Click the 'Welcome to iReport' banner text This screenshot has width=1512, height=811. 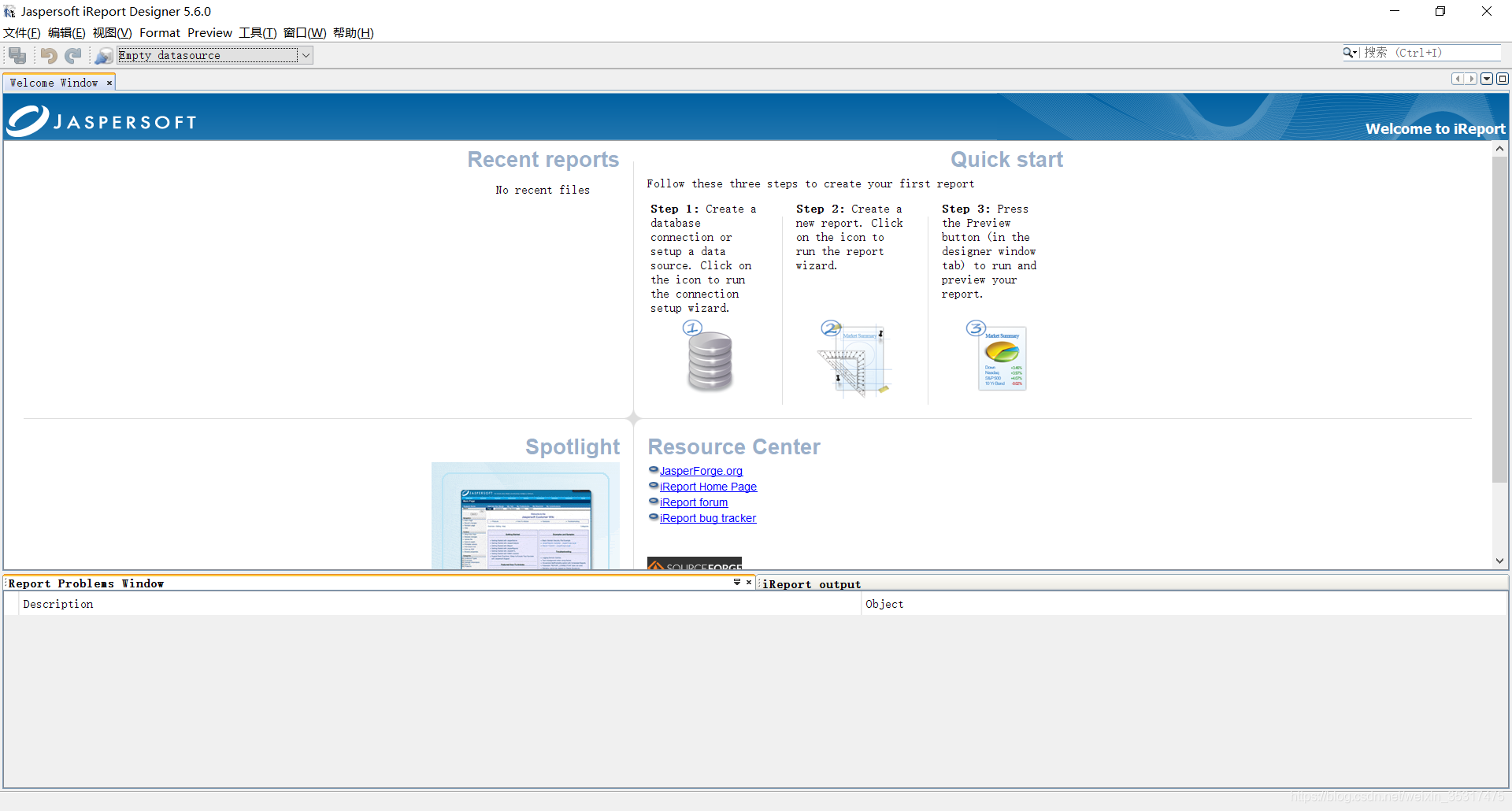click(x=1435, y=129)
